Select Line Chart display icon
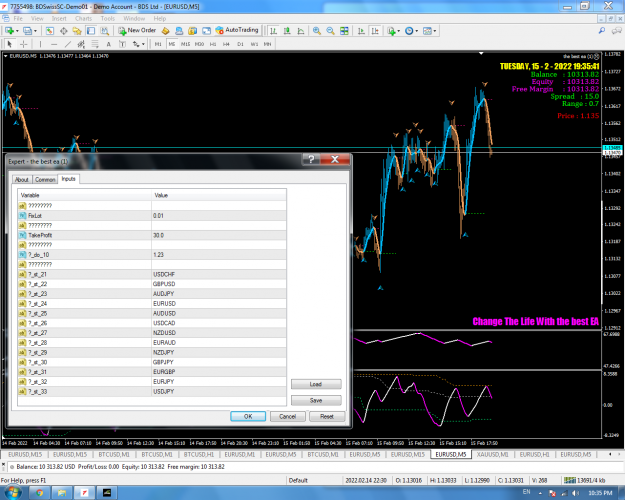Viewport: 625px width, 500px height. 301,31
